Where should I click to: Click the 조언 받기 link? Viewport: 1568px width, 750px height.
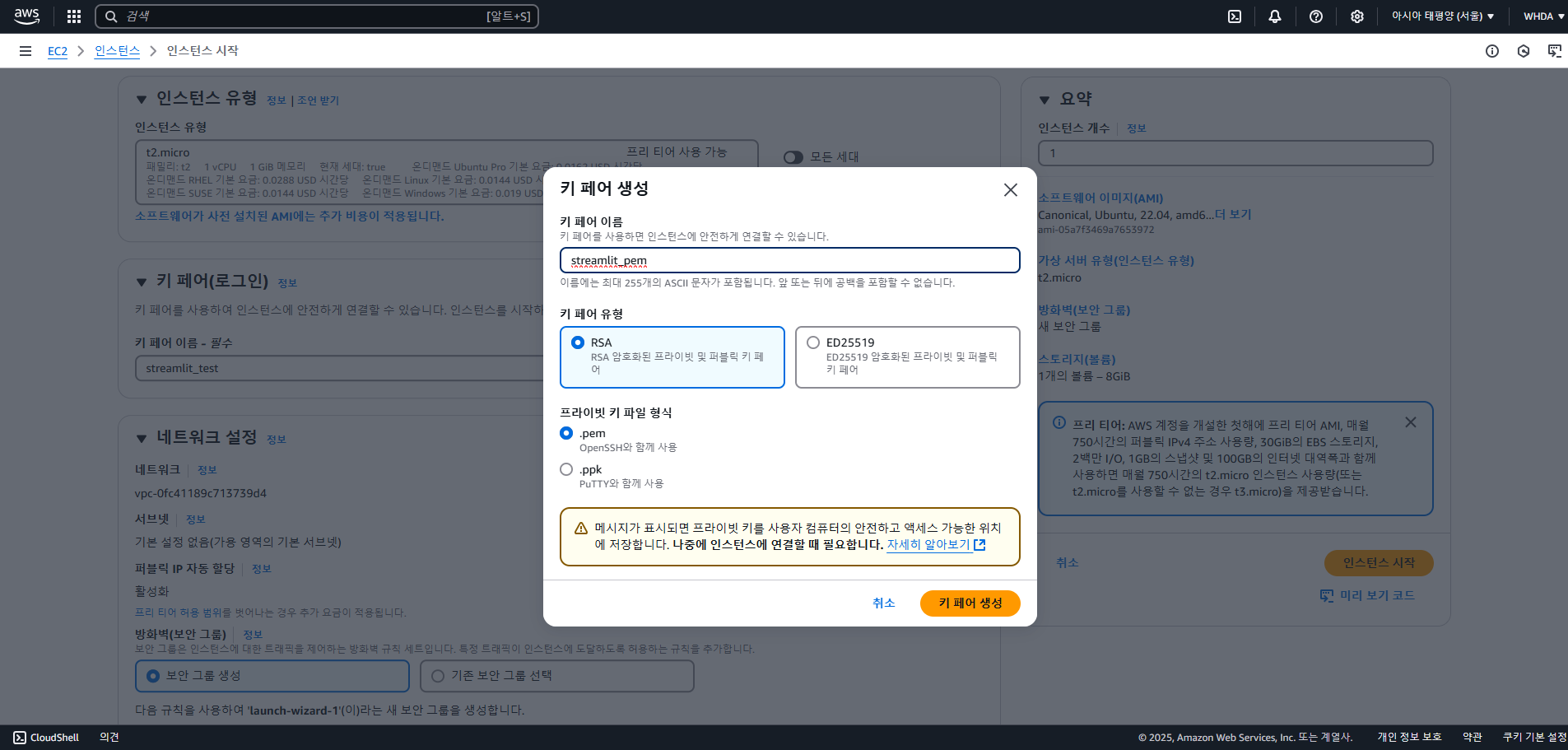[x=318, y=100]
